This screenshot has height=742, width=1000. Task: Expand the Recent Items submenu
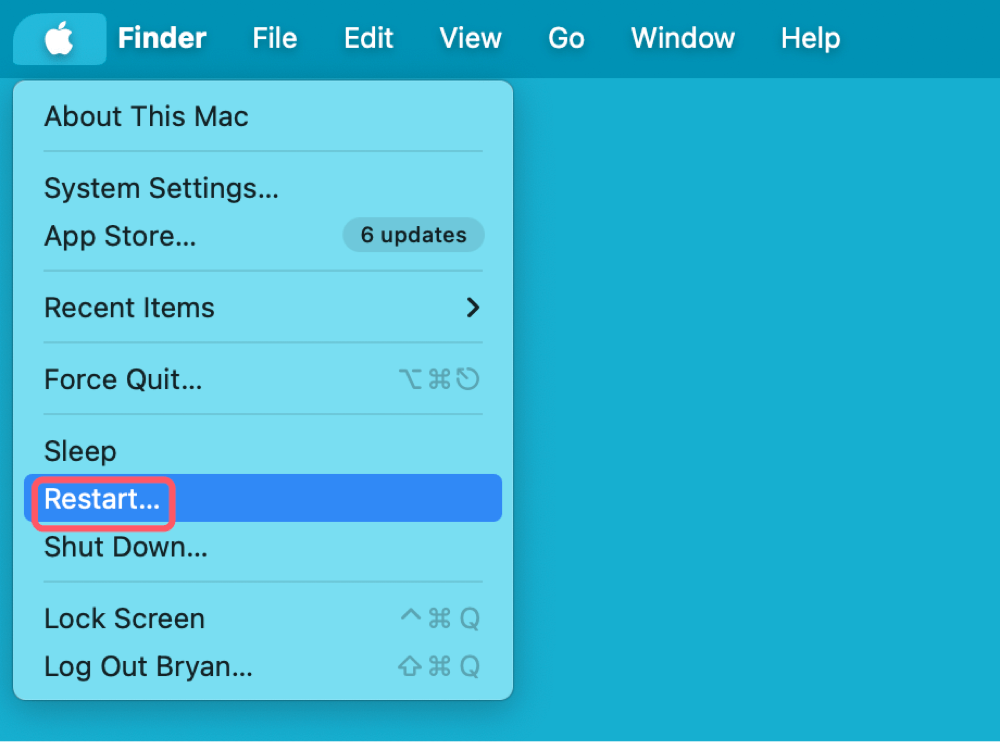click(x=129, y=308)
